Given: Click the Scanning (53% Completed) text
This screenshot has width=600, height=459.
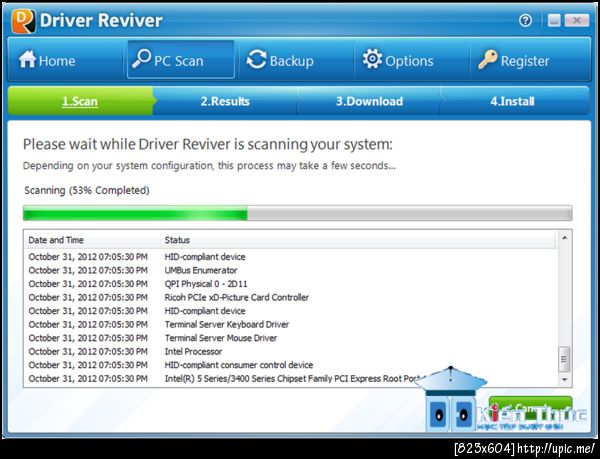Looking at the screenshot, I should coord(87,190).
